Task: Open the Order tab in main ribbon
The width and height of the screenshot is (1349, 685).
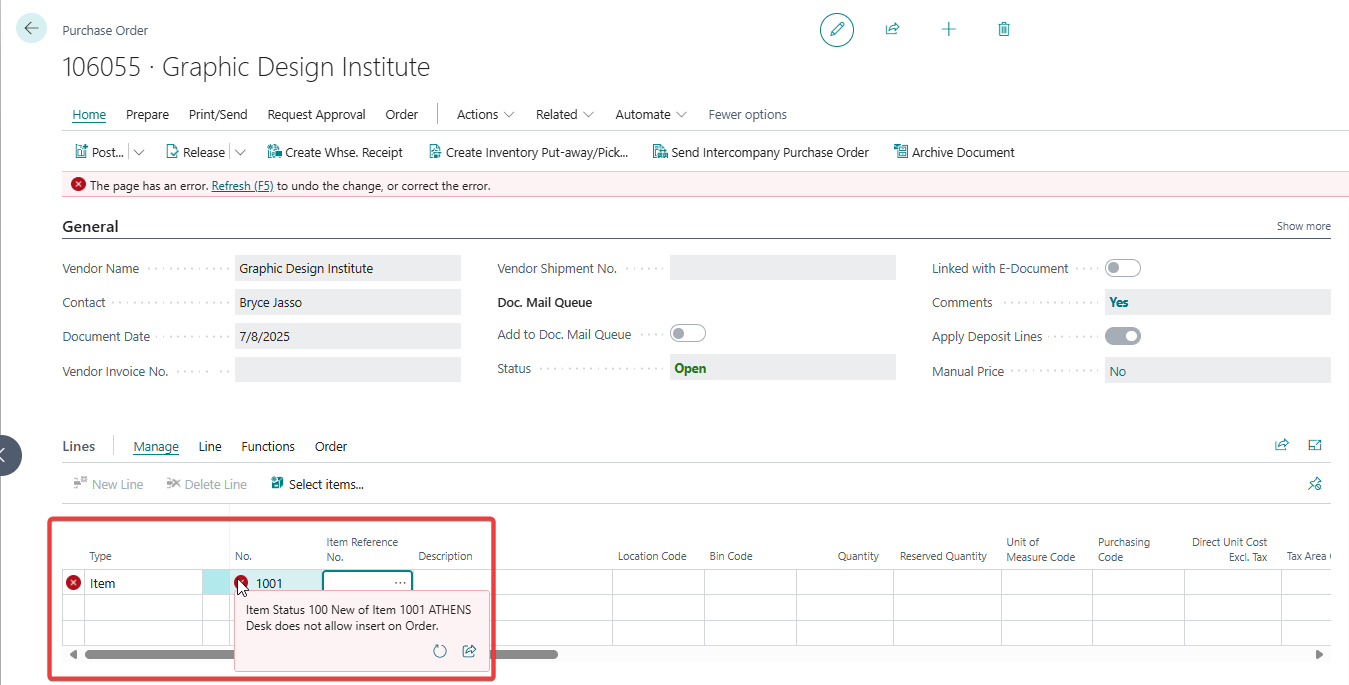Action: click(x=402, y=114)
